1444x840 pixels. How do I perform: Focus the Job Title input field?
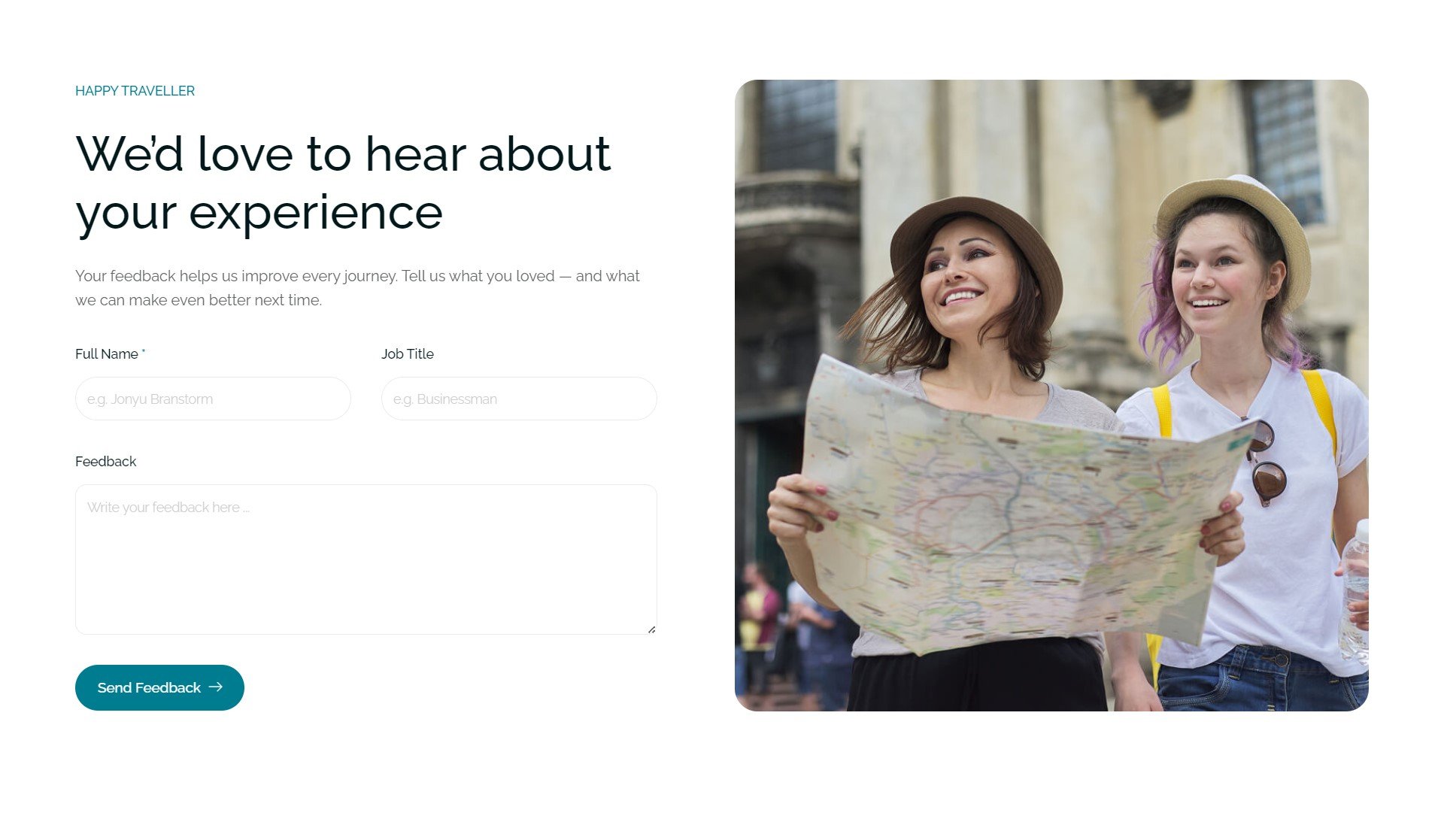[x=519, y=399]
